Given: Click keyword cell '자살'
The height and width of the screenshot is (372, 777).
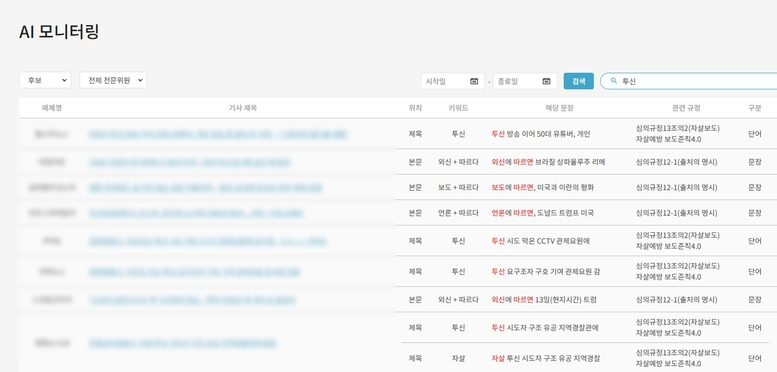Looking at the screenshot, I should (458, 358).
